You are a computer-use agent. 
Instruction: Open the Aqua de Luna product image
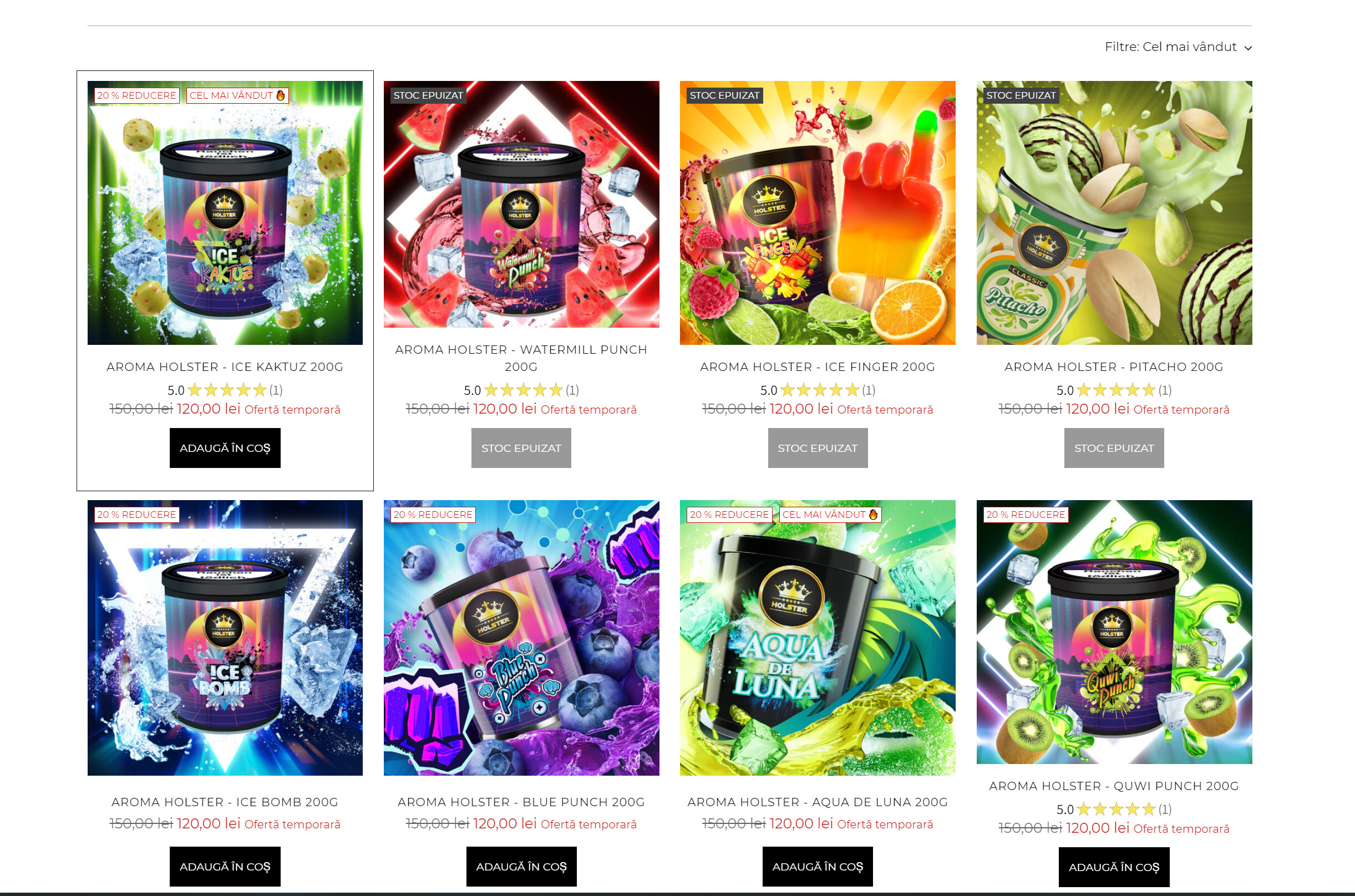pos(817,637)
